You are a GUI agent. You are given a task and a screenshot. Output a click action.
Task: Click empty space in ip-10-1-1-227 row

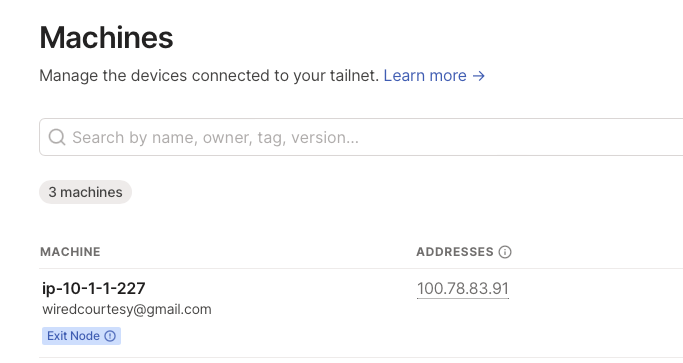305,313
